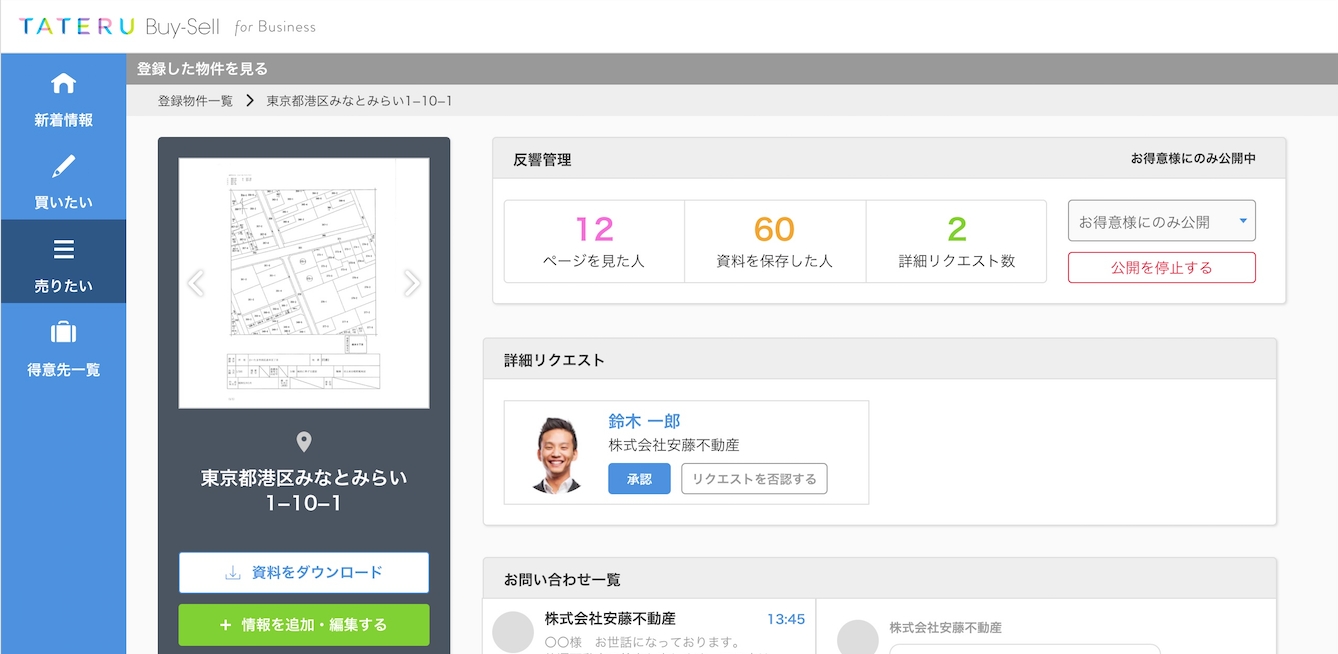Open 東京都港区みなとみらい1-10-1 breadcrumb item

[x=357, y=100]
